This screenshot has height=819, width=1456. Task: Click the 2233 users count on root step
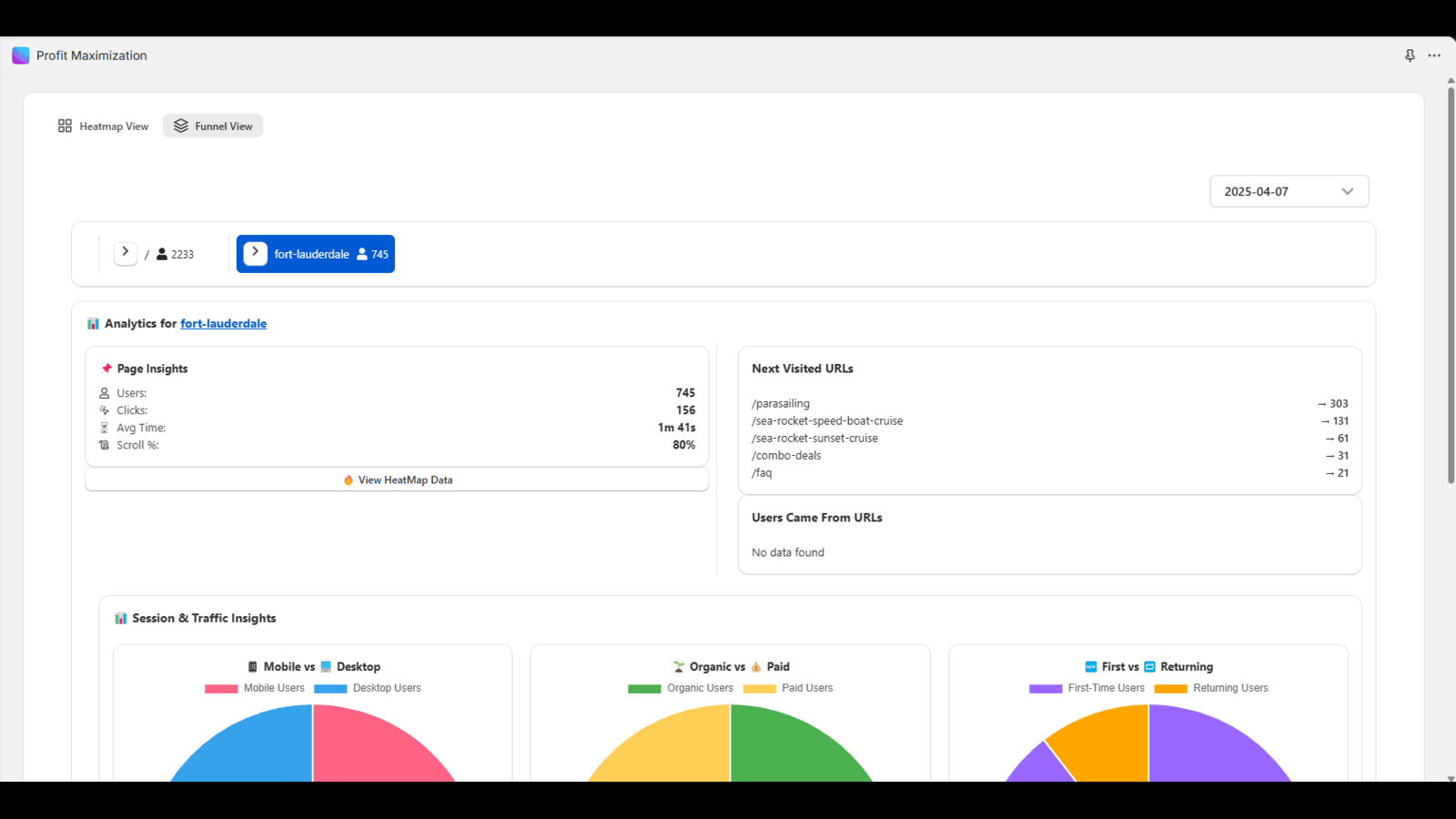click(x=182, y=255)
